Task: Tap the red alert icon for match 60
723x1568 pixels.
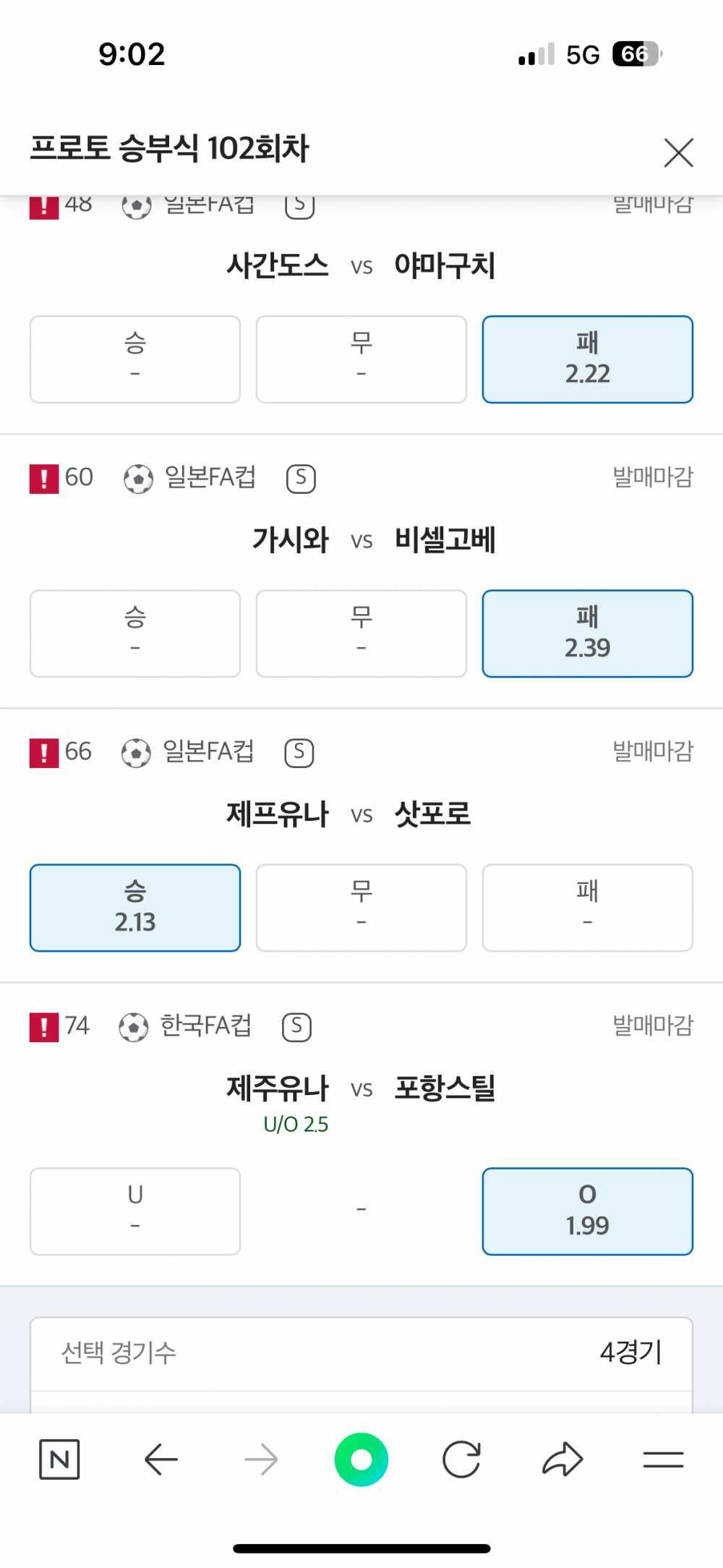Action: [x=44, y=479]
